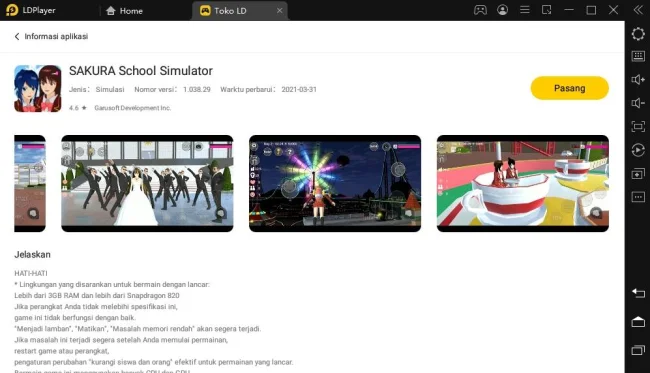Open the partially visible first screenshot thumbnail
650x373 pixels.
(x=30, y=183)
